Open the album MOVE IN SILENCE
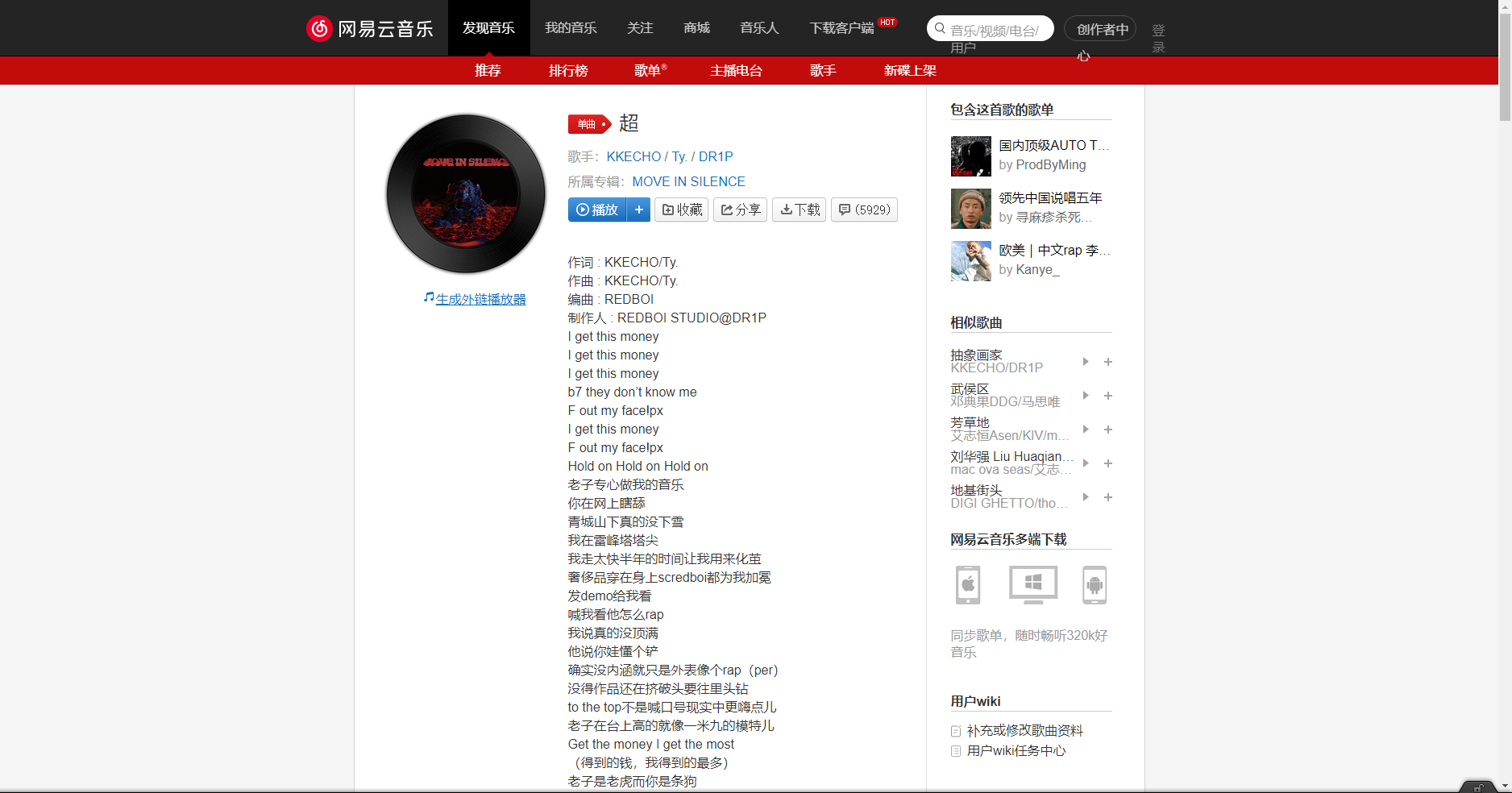Viewport: 1512px width, 793px height. pos(688,181)
